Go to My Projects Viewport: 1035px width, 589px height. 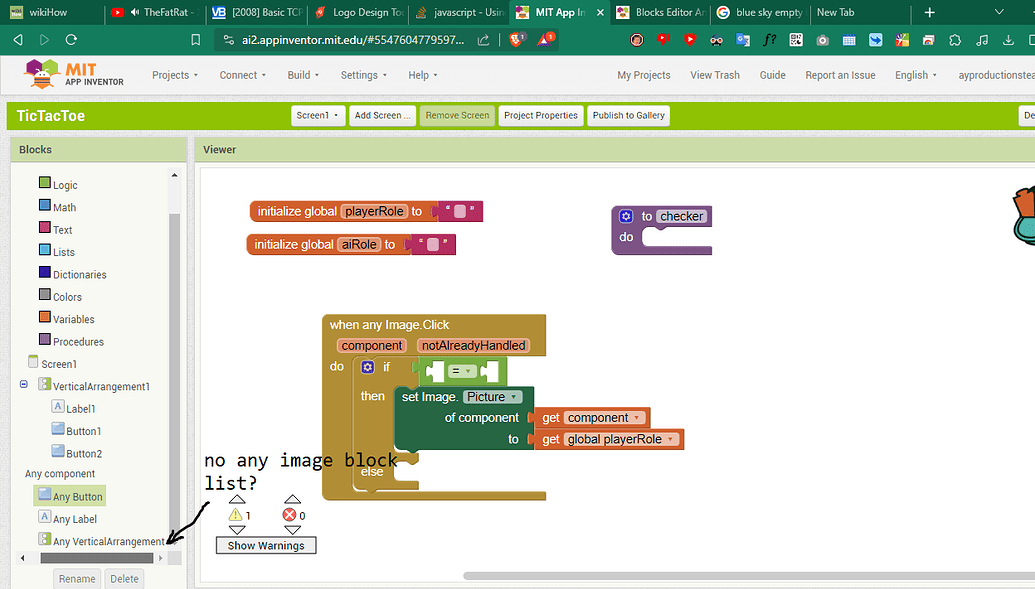pos(644,75)
